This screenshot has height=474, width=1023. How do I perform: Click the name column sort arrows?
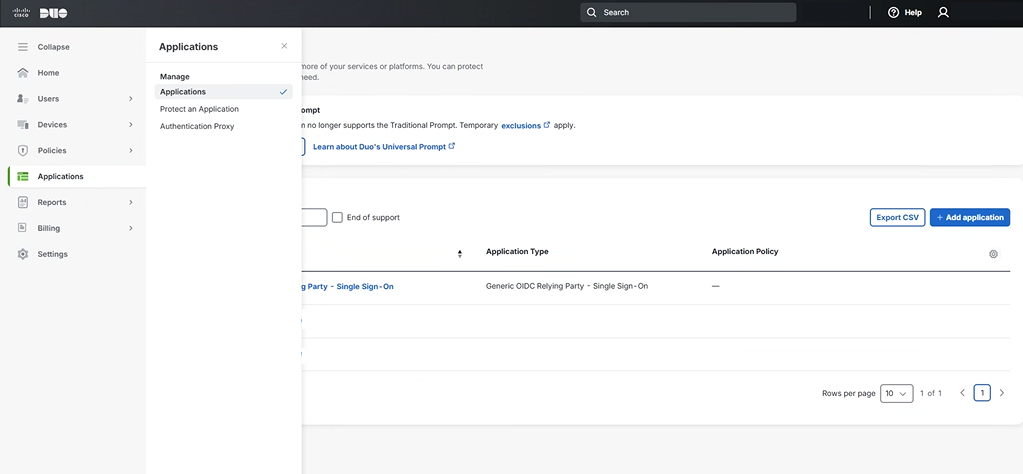(x=460, y=254)
